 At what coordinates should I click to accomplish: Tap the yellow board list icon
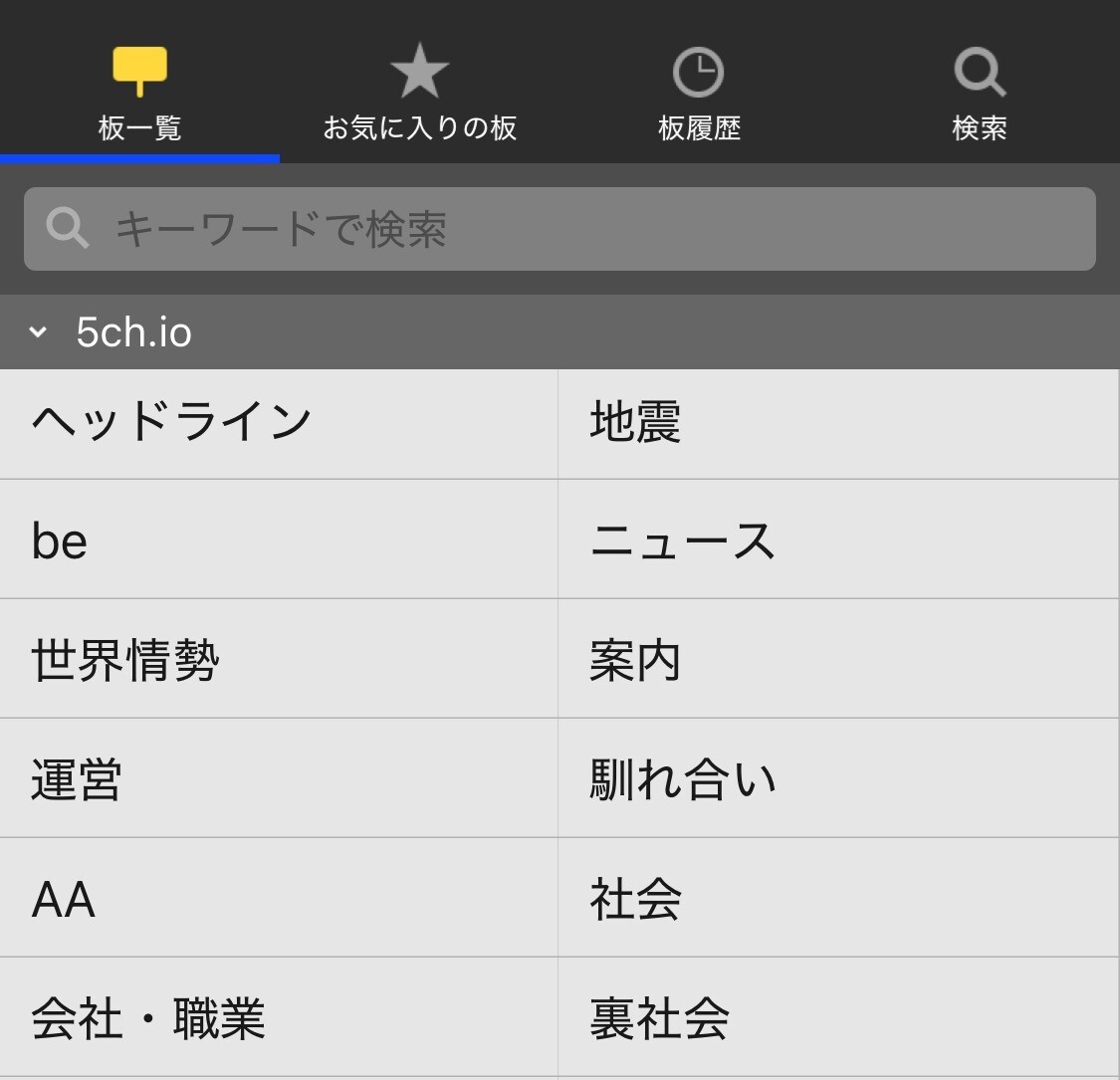[x=139, y=70]
